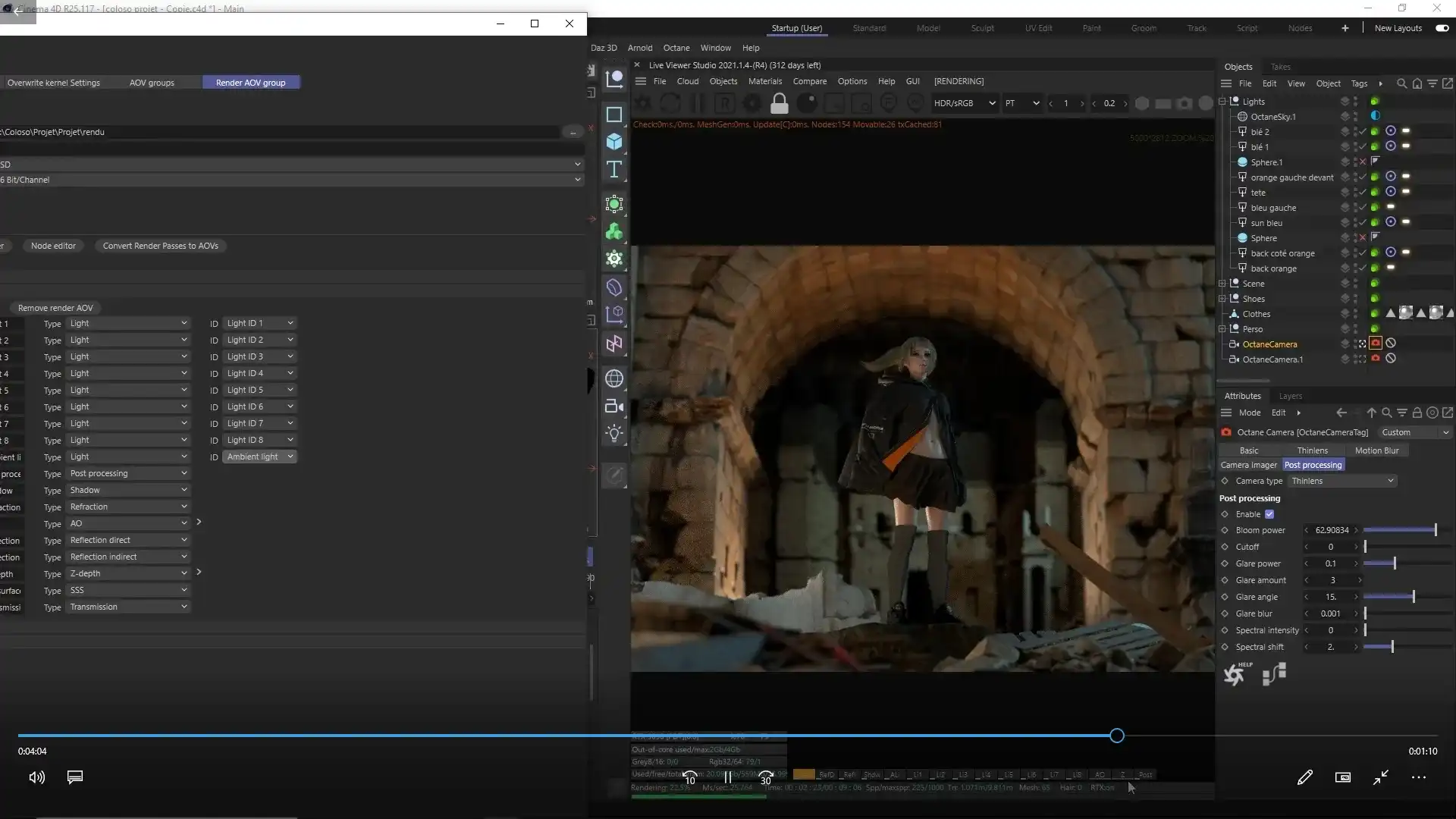The width and height of the screenshot is (1456, 819).
Task: Click the volume speaker icon
Action: pyautogui.click(x=36, y=777)
